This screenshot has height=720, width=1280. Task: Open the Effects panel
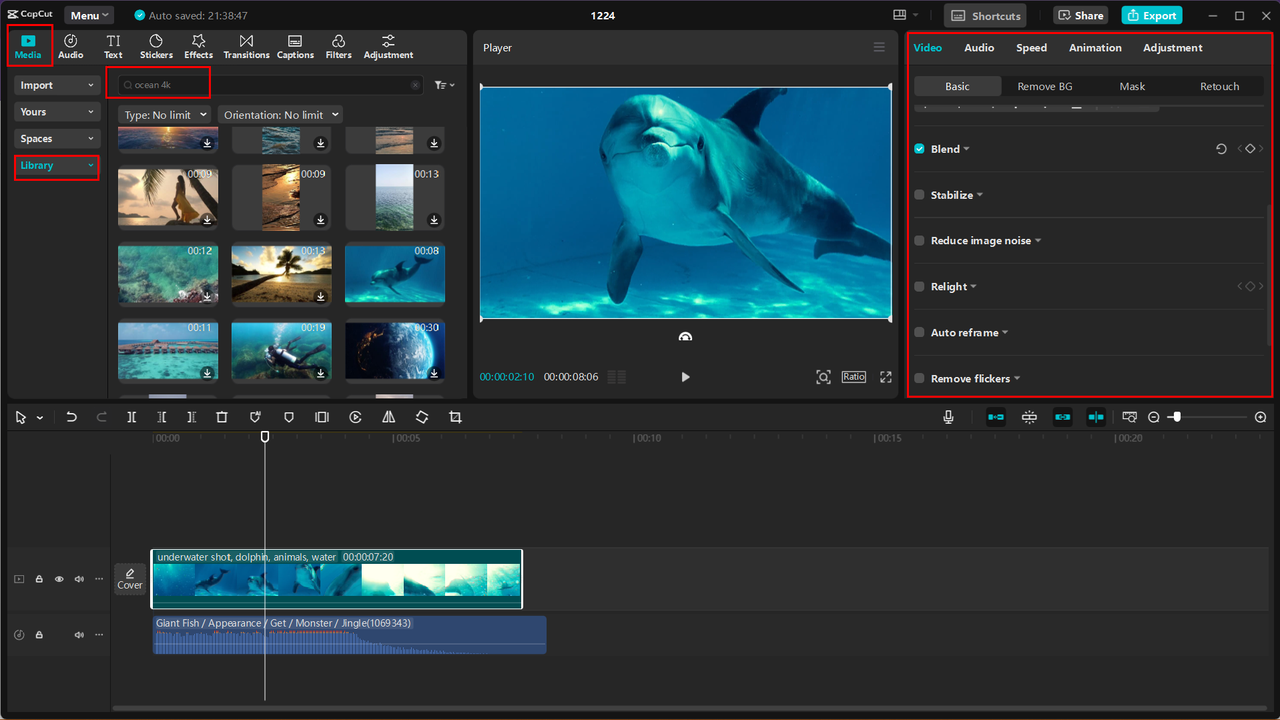(x=197, y=46)
